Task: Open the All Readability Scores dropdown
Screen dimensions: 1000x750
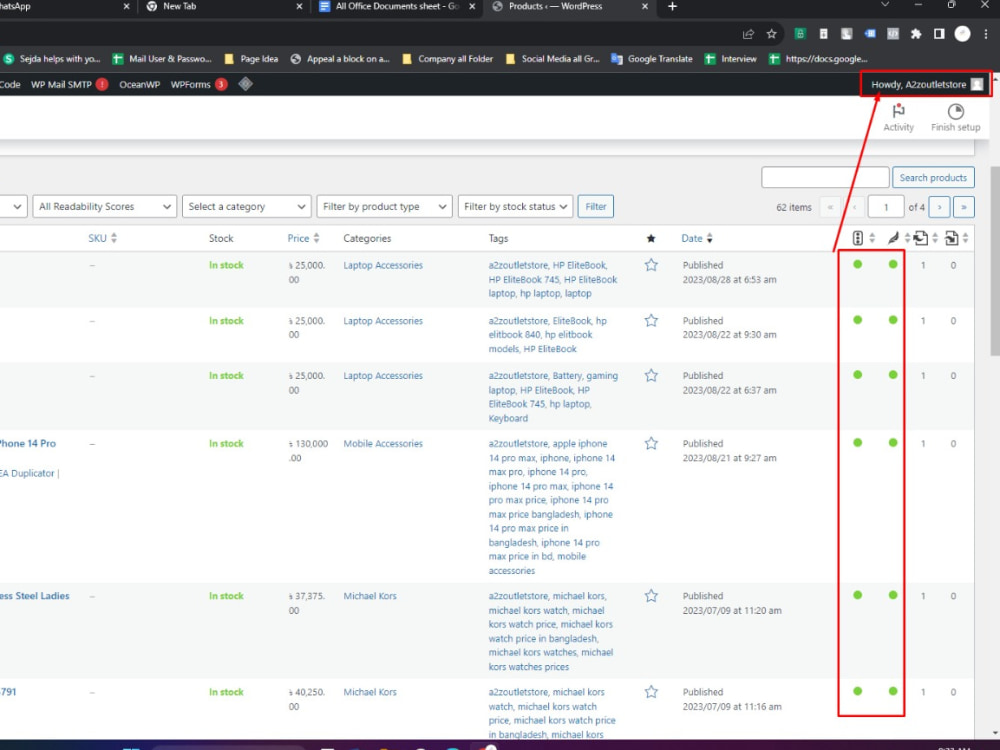Action: pos(105,206)
